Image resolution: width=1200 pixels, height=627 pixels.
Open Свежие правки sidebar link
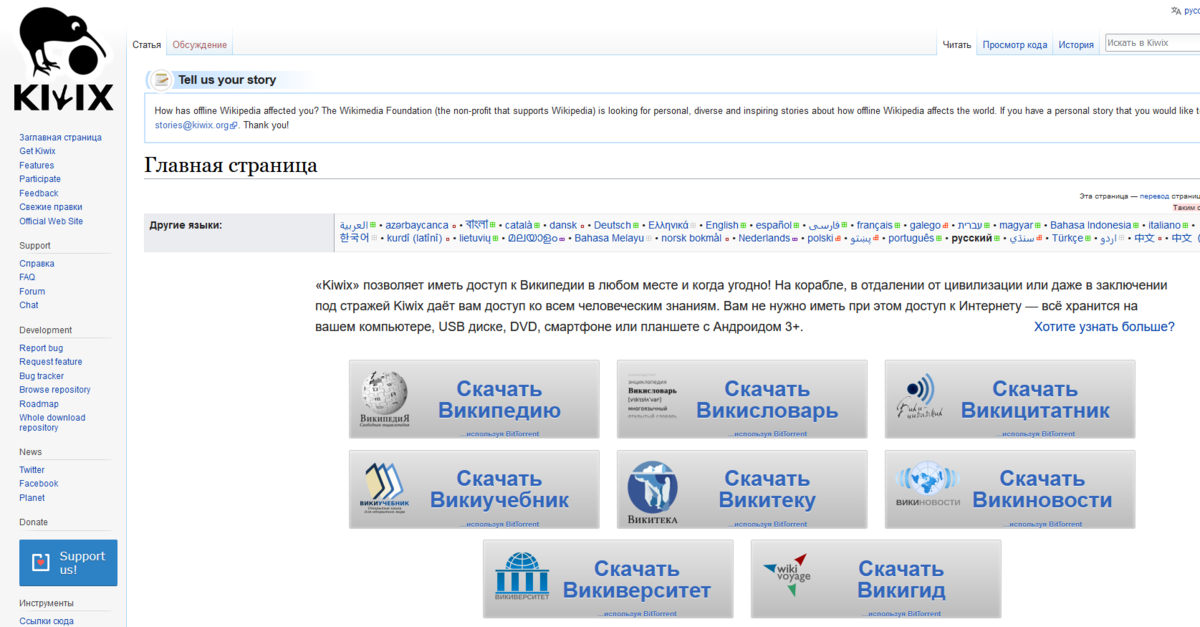pyautogui.click(x=50, y=207)
